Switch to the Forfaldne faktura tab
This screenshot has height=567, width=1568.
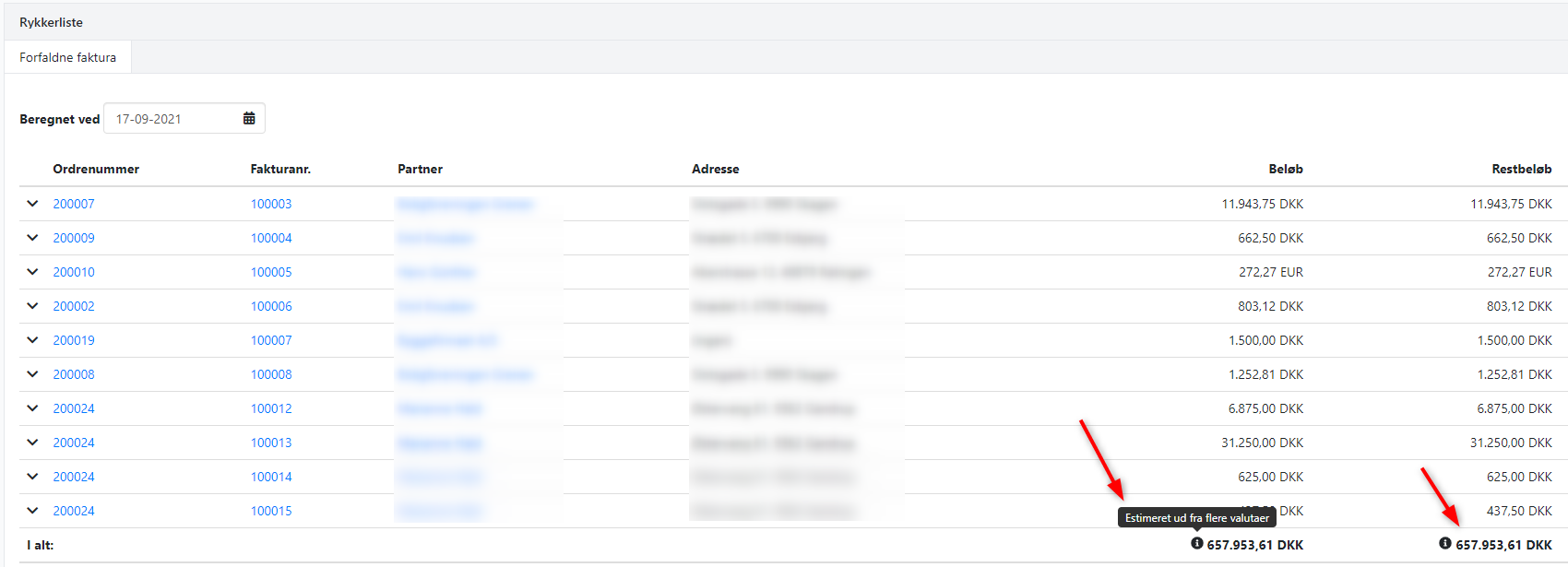[x=67, y=57]
